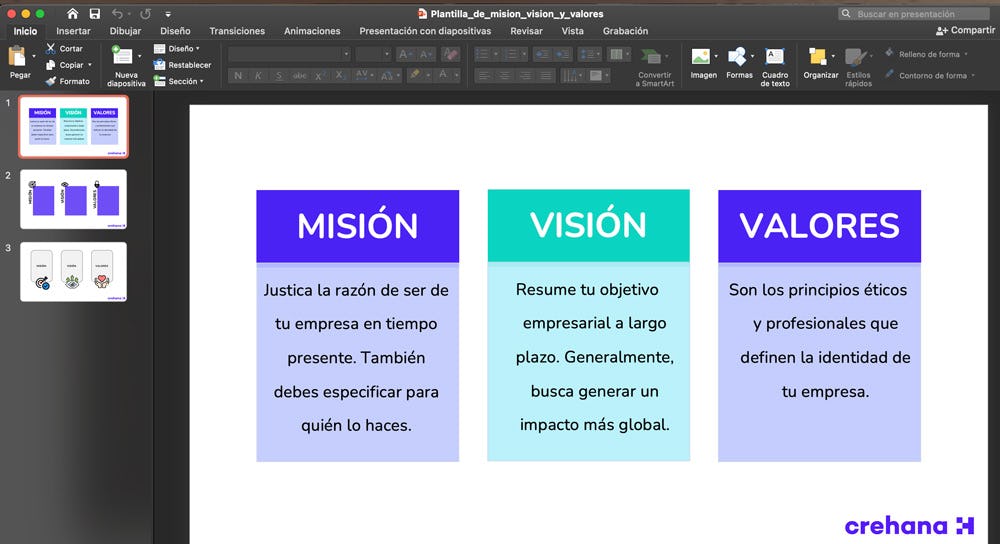Apply bulleted list
The image size is (1000, 544).
(x=482, y=55)
